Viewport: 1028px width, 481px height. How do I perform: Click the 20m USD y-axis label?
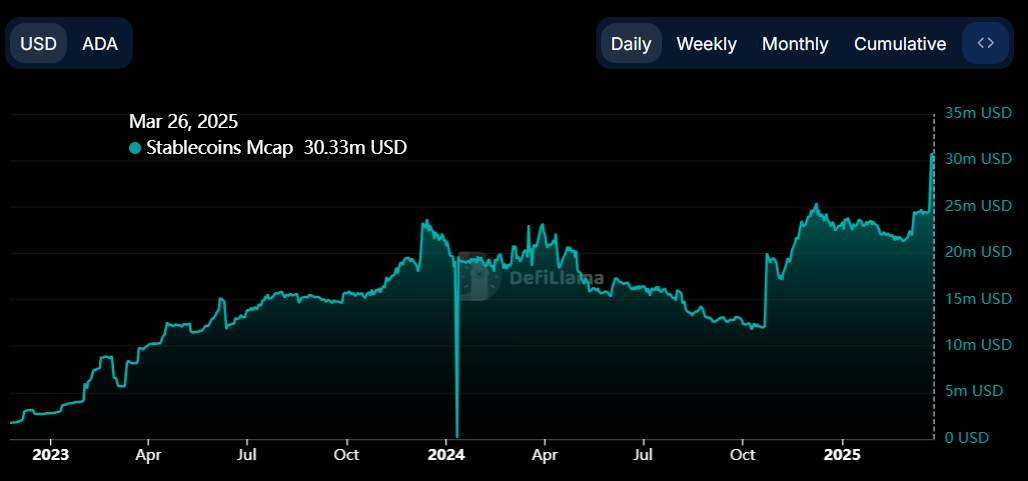(x=978, y=252)
